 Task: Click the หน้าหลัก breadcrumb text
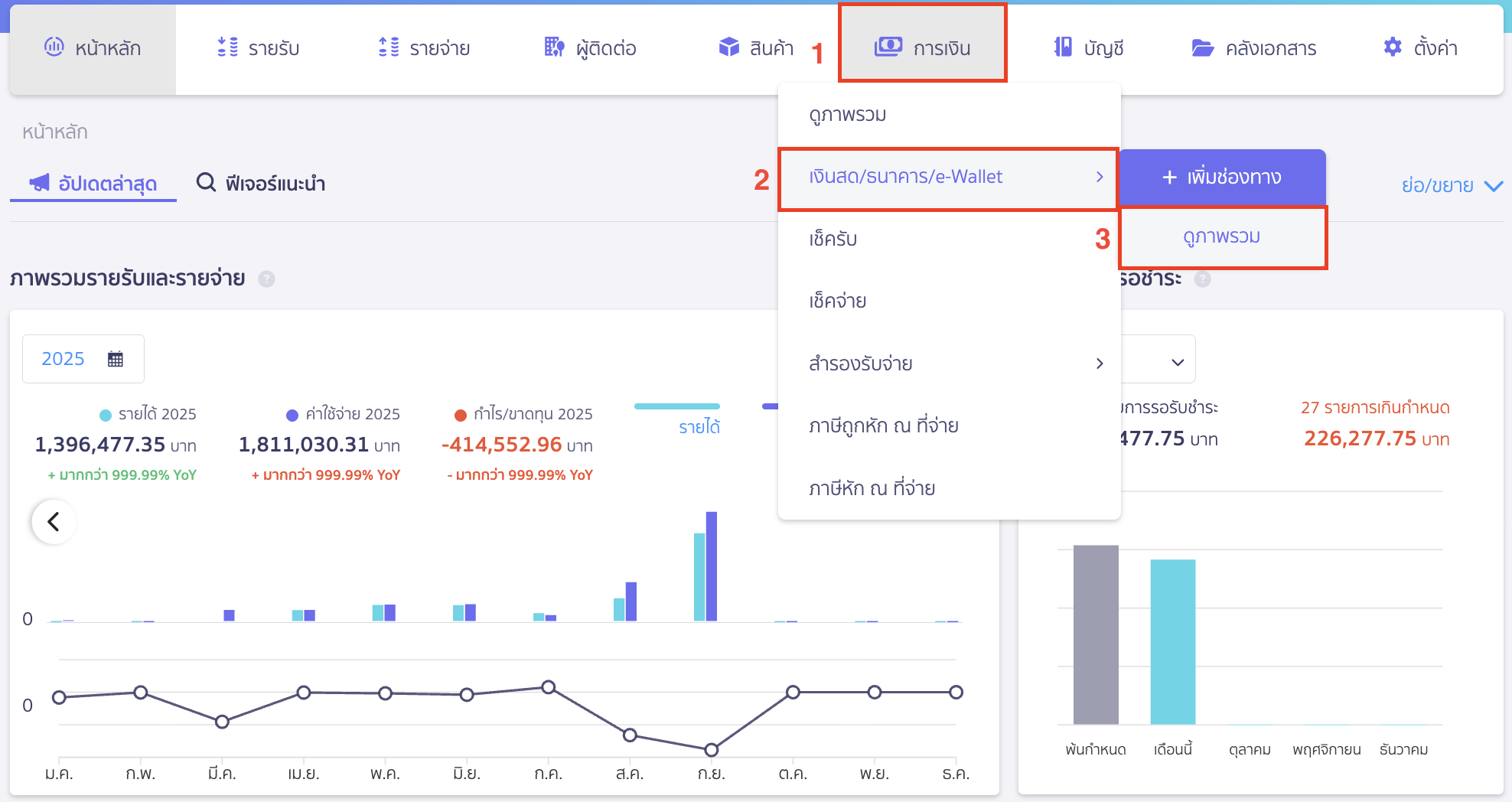click(x=55, y=132)
